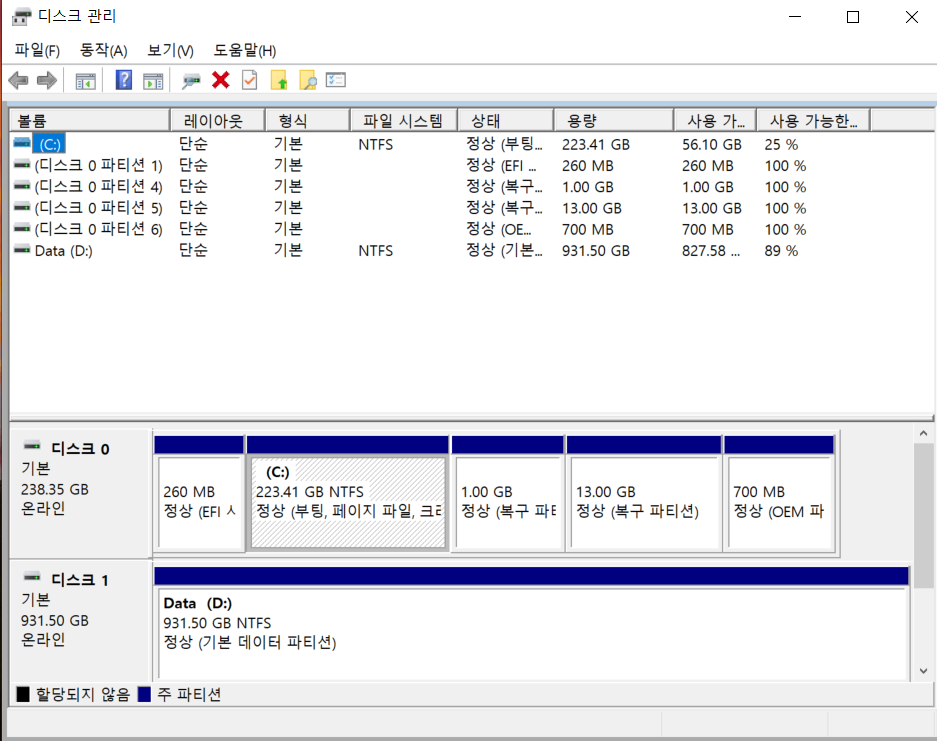
Task: Click the disk pane vertical scrollbar thumb
Action: pyautogui.click(x=923, y=515)
